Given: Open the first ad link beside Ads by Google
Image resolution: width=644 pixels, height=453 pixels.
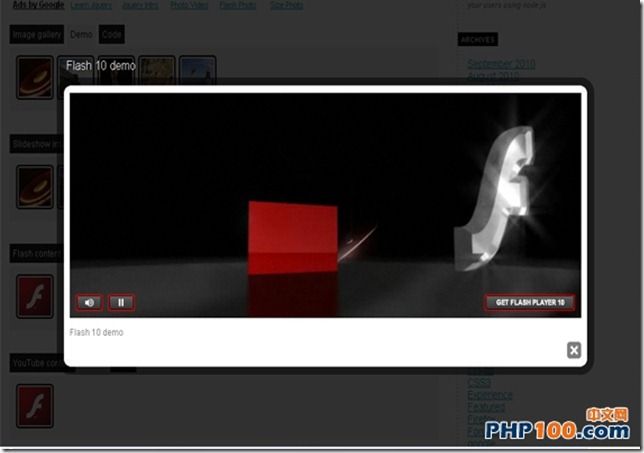Looking at the screenshot, I should (91, 5).
